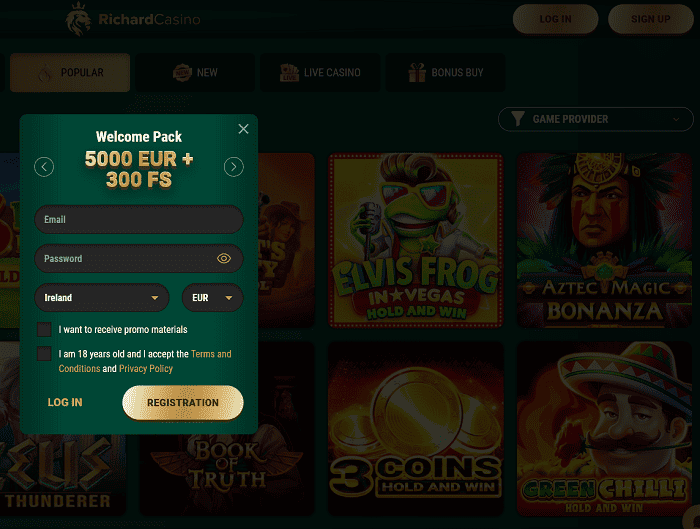Image resolution: width=700 pixels, height=529 pixels.
Task: Click the Richard Casino lion logo
Action: (79, 19)
